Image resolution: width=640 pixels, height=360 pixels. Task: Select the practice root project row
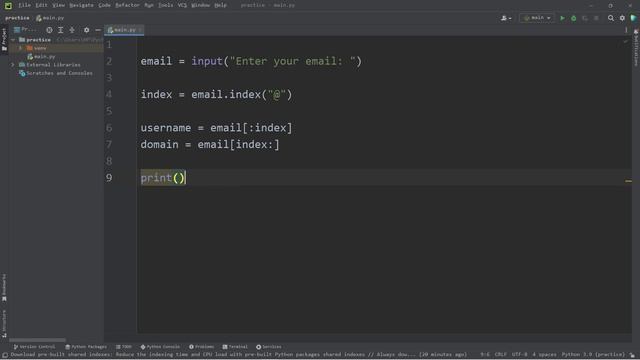pos(56,40)
